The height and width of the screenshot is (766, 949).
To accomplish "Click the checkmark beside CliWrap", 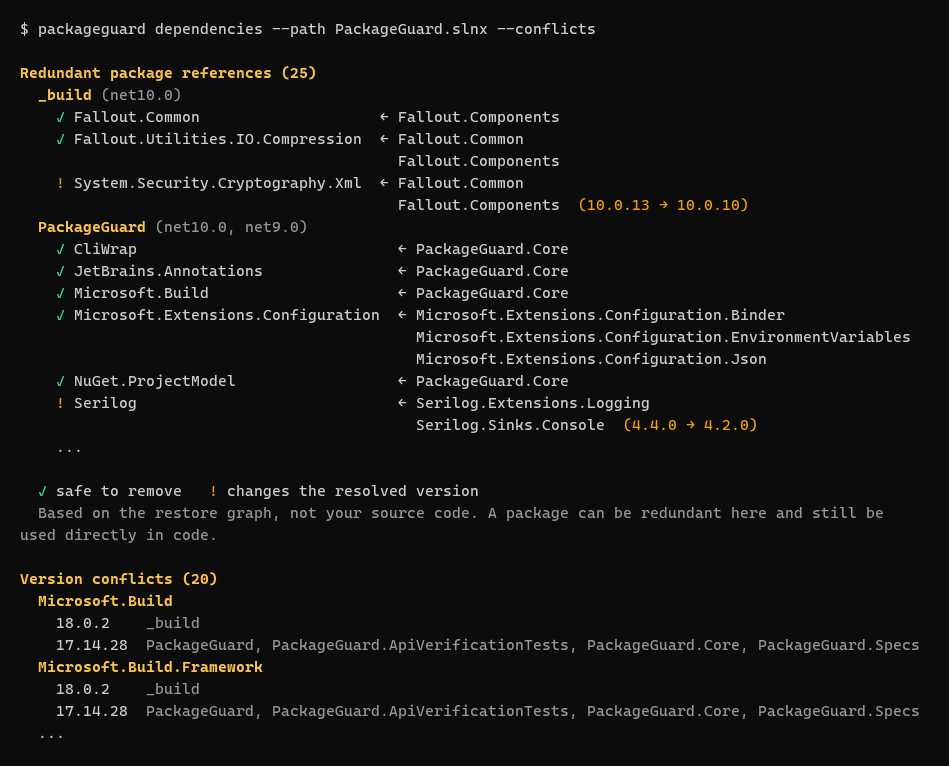I will (61, 249).
